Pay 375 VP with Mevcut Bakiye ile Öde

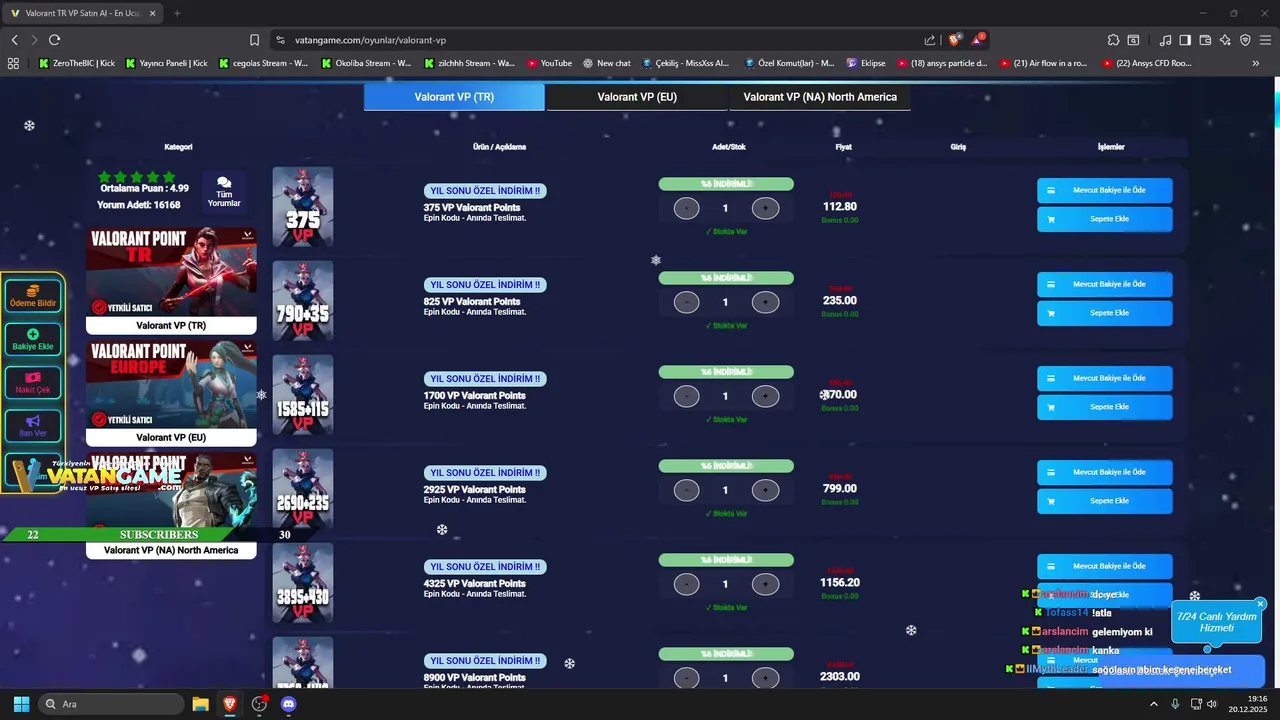pos(1105,190)
